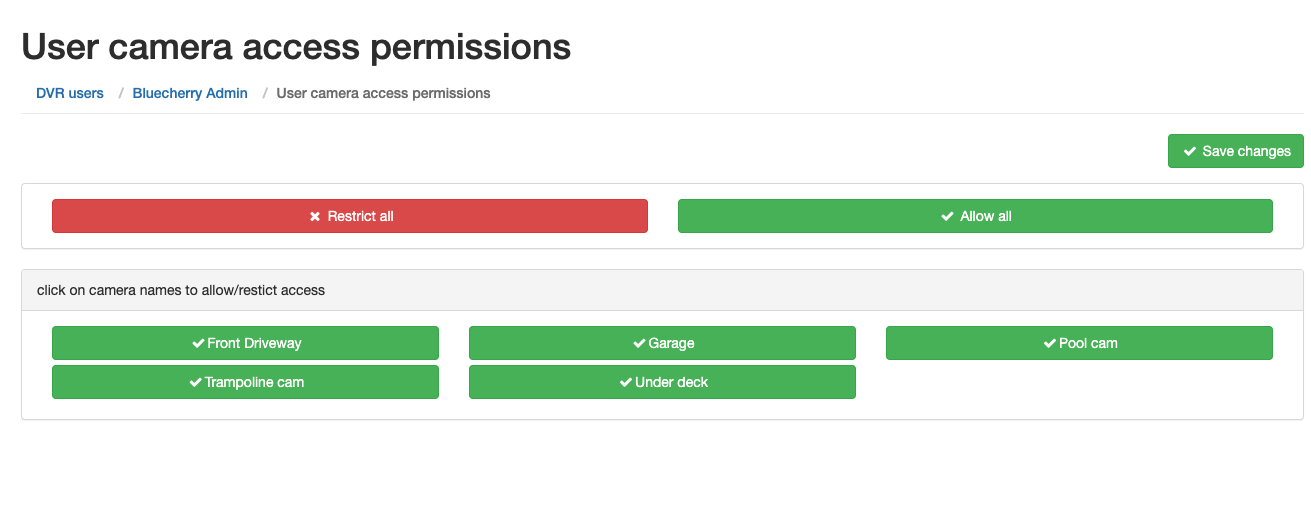Restrict the Under deck camera
Screen dimensions: 1311x528
(x=662, y=382)
